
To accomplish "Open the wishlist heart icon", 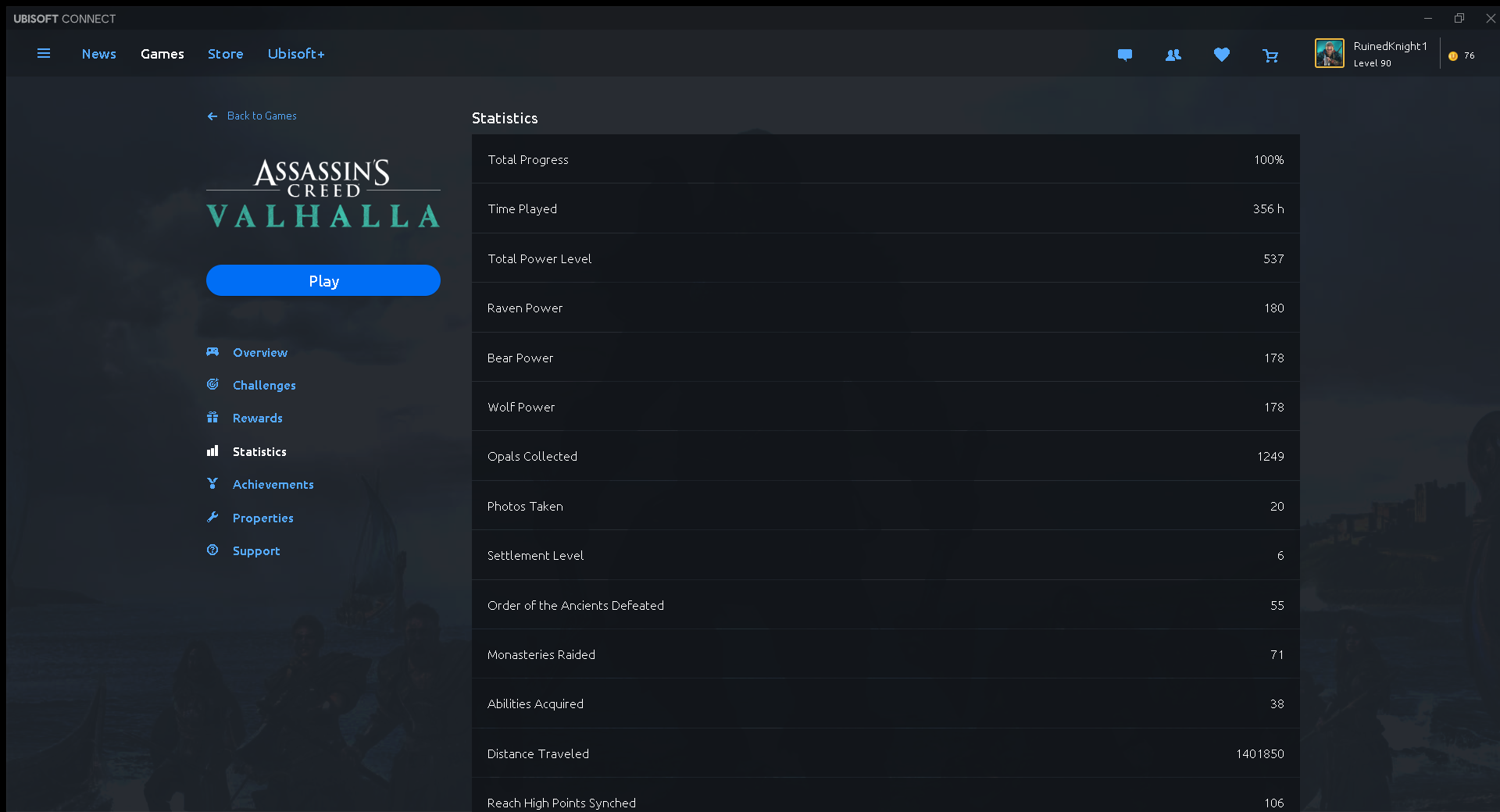I will click(x=1222, y=55).
